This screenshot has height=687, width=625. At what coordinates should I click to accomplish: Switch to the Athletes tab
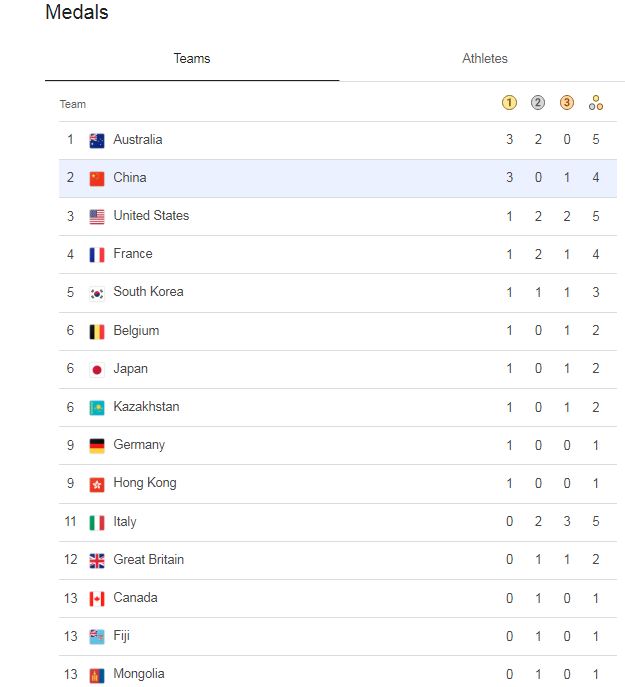pos(484,59)
